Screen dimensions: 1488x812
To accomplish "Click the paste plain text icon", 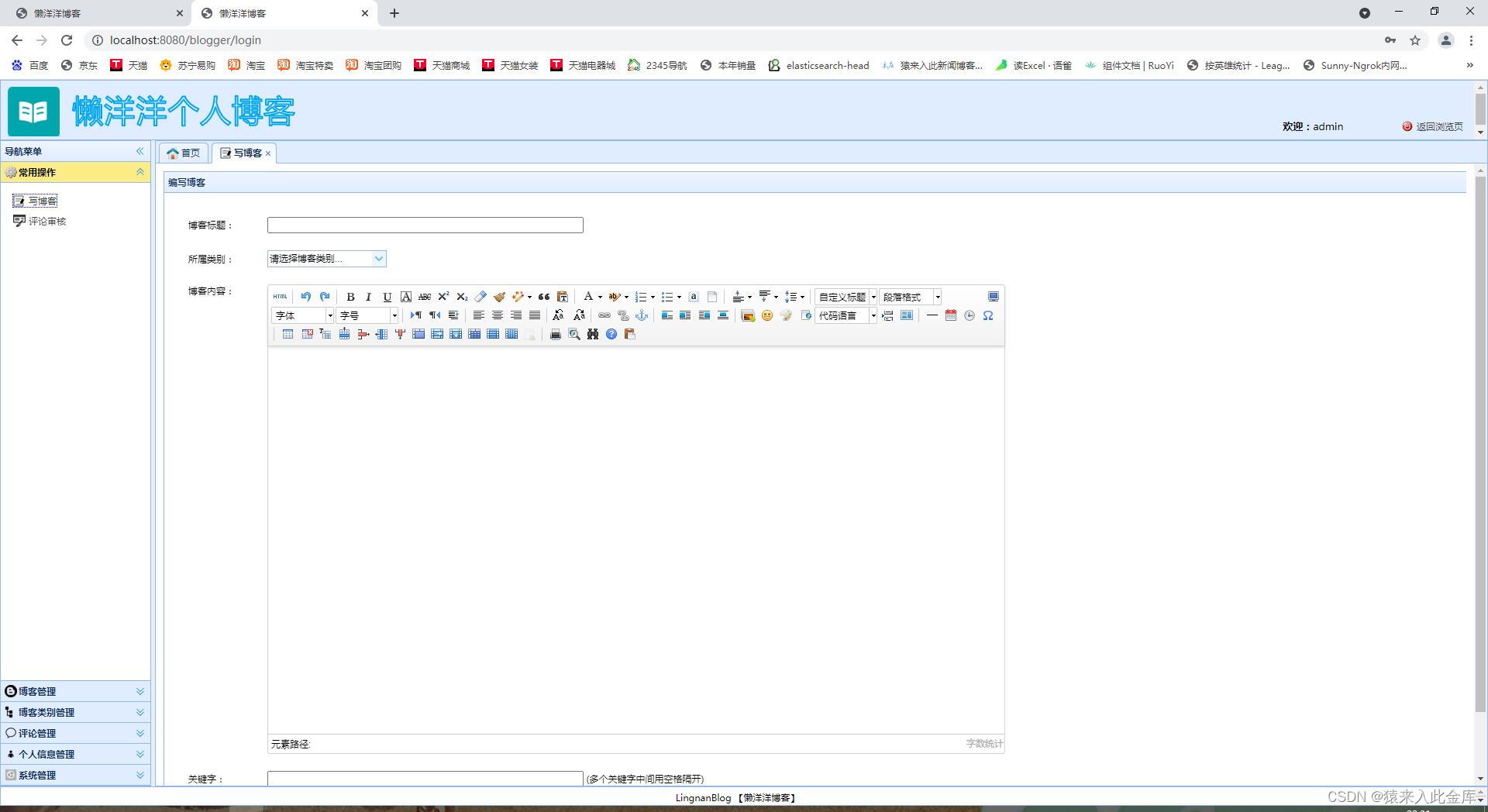I will point(563,297).
